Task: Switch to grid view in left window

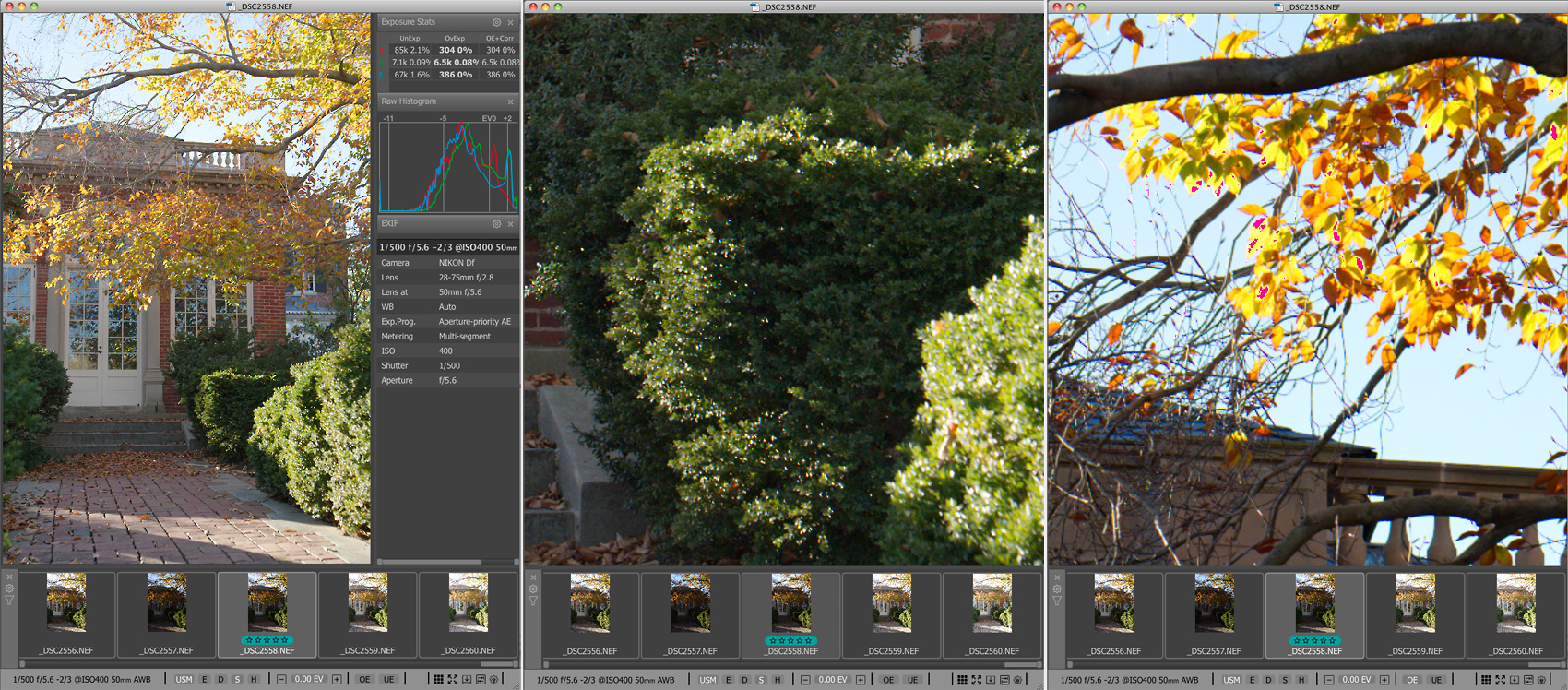Action: click(438, 680)
